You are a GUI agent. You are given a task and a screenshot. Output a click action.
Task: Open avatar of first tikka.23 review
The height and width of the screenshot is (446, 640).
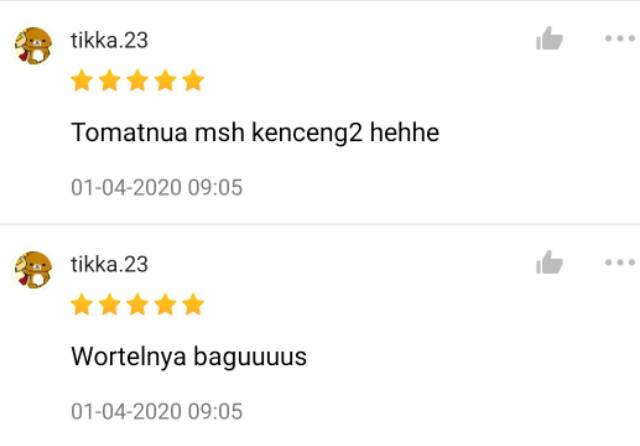click(x=33, y=46)
